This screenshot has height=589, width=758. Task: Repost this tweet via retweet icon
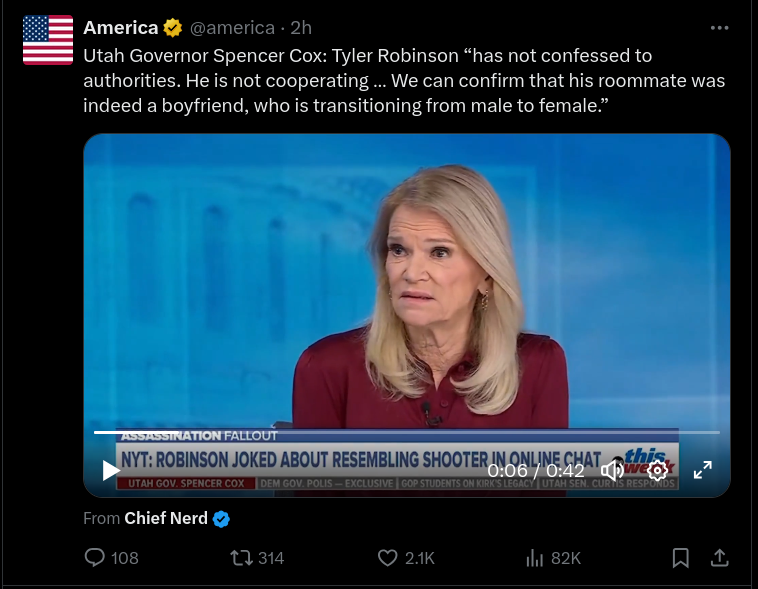pyautogui.click(x=241, y=558)
